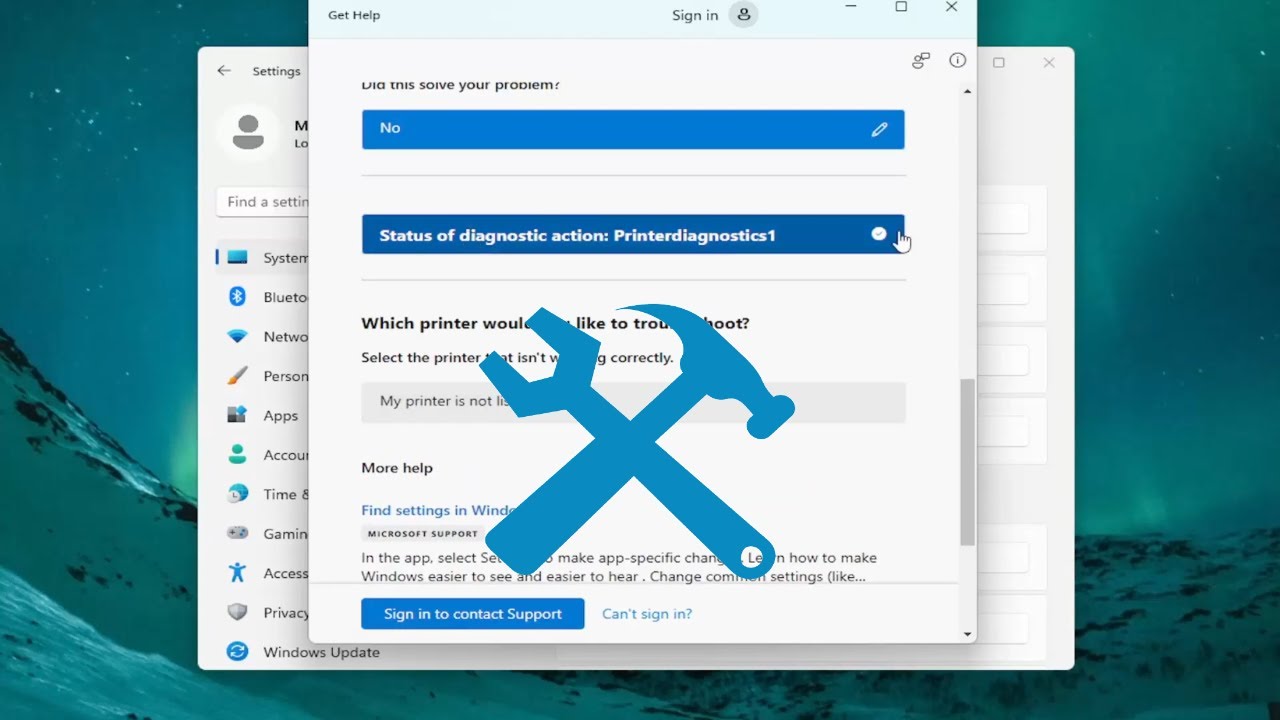1280x720 pixels.
Task: Expand the Printerdiagnostics1 diagnostic status bar
Action: pos(633,235)
